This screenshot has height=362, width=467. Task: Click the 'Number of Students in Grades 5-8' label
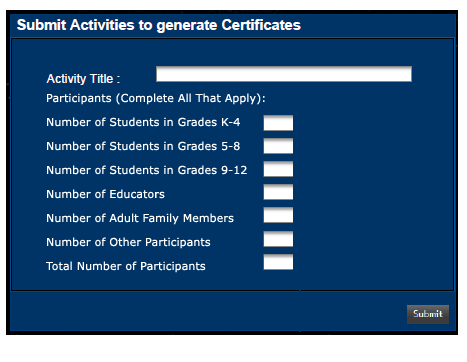pos(143,146)
